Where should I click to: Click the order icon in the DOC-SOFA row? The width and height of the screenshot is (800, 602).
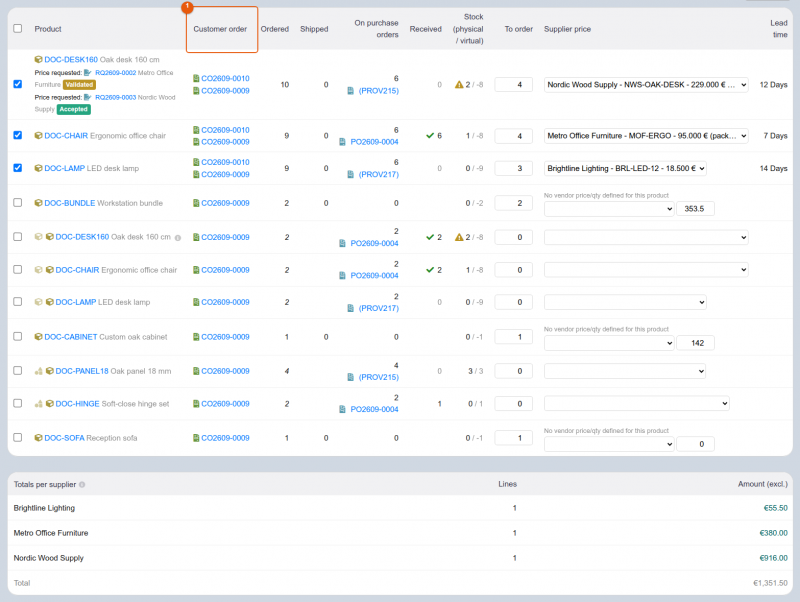click(x=196, y=438)
